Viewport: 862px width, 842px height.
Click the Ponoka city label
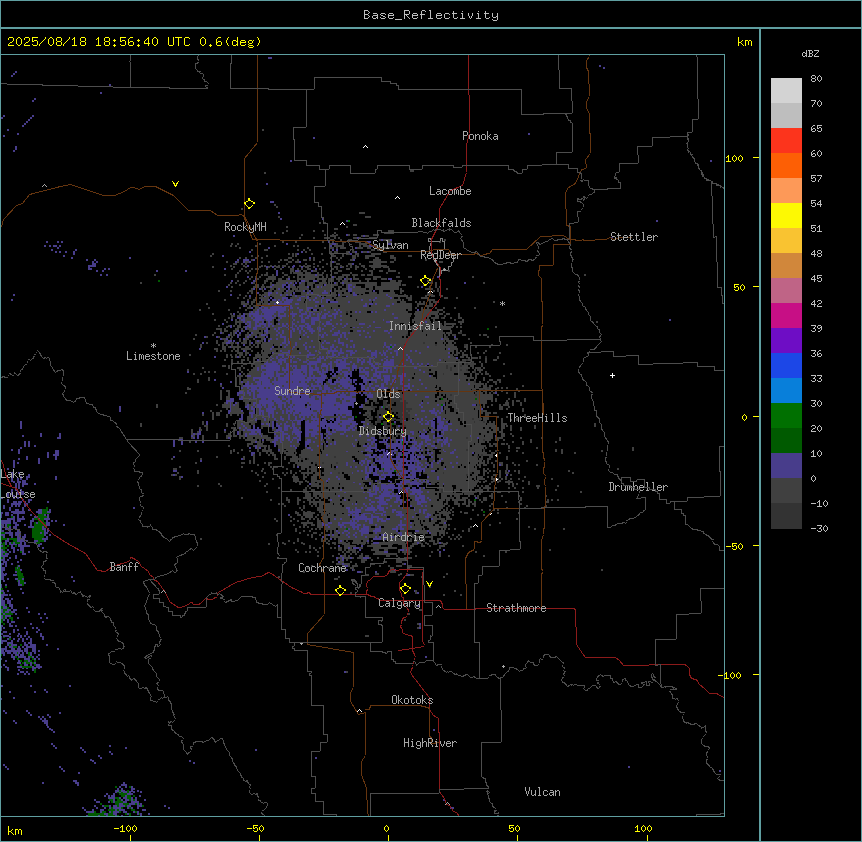(x=480, y=136)
